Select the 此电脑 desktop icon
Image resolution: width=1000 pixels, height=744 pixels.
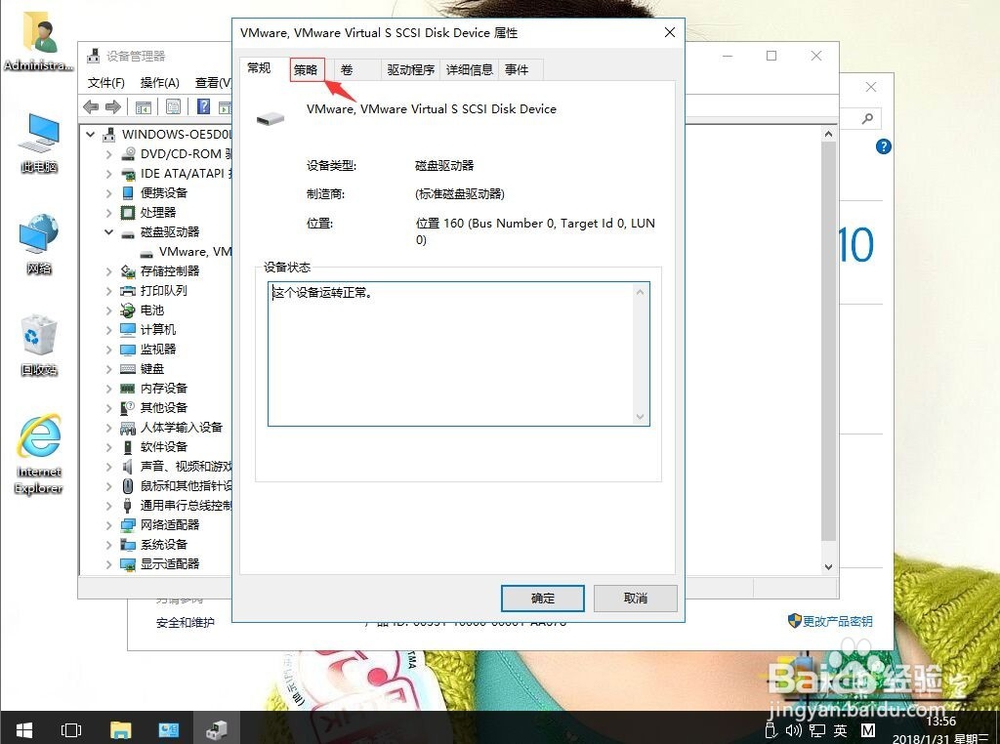pyautogui.click(x=40, y=143)
